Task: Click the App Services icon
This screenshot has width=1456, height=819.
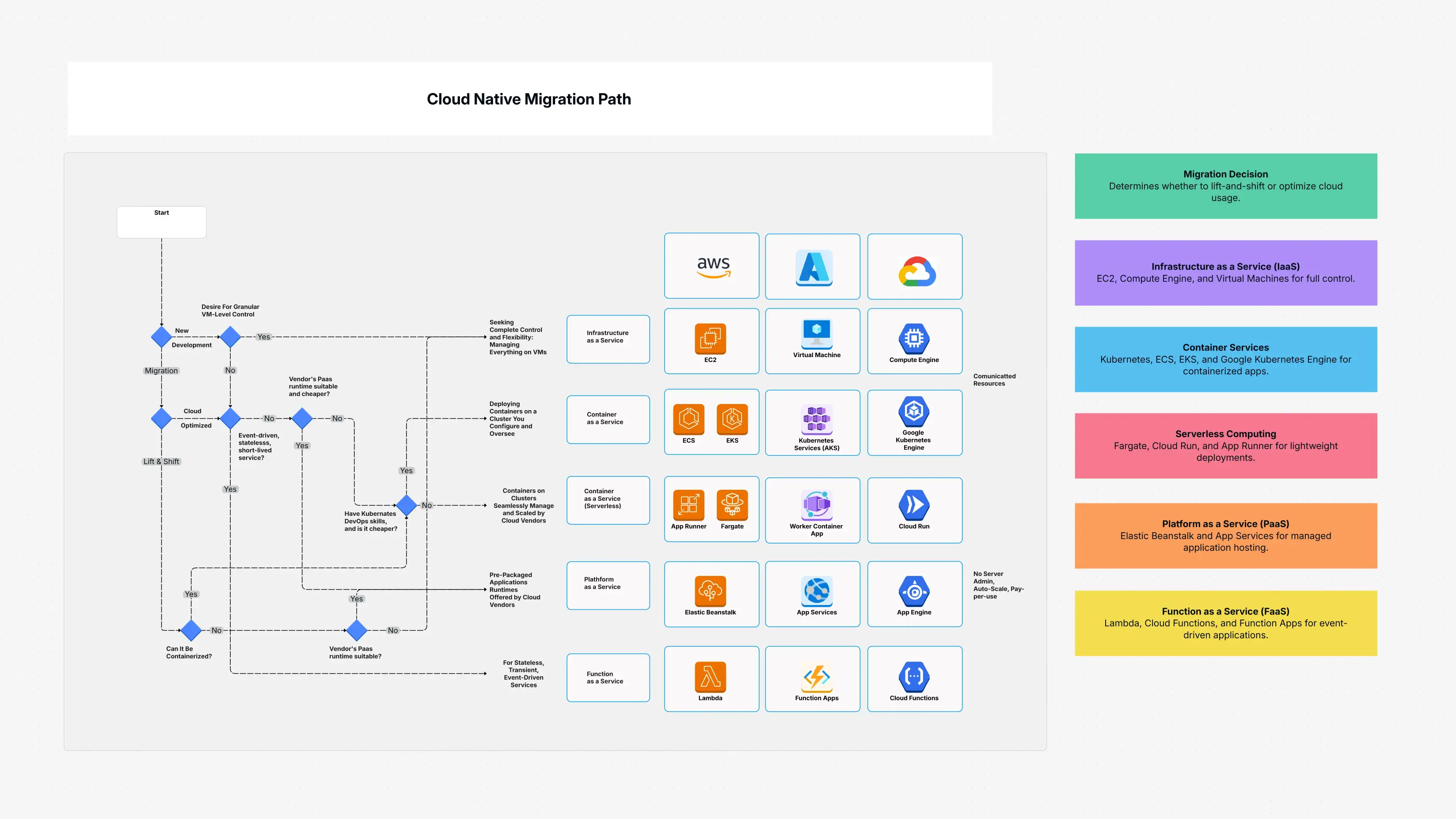Action: click(x=816, y=591)
